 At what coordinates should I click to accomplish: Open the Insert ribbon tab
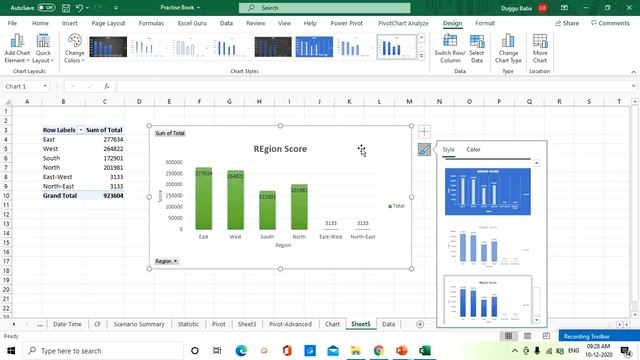[69, 23]
